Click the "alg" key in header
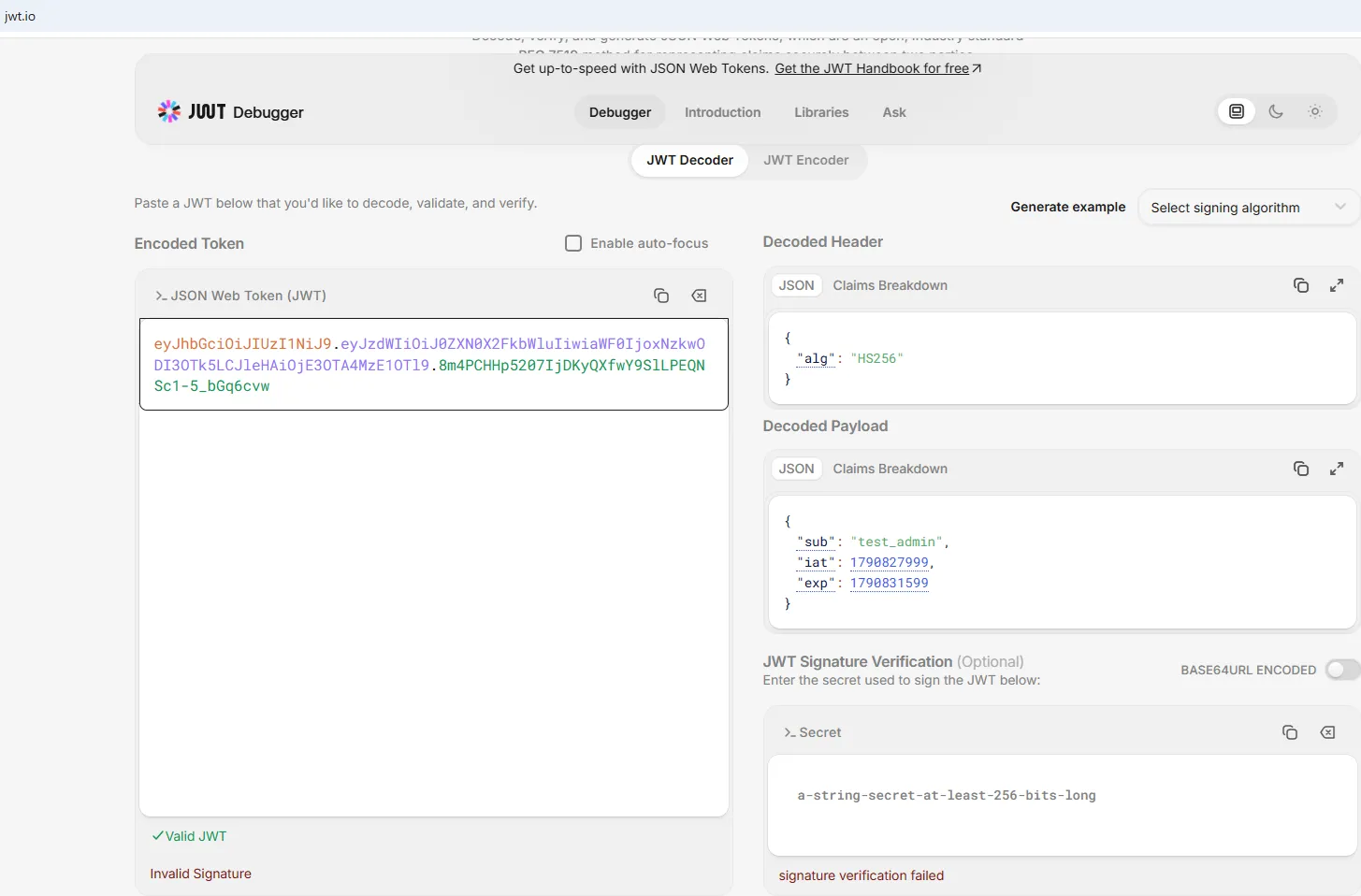This screenshot has height=896, width=1361. tap(816, 358)
